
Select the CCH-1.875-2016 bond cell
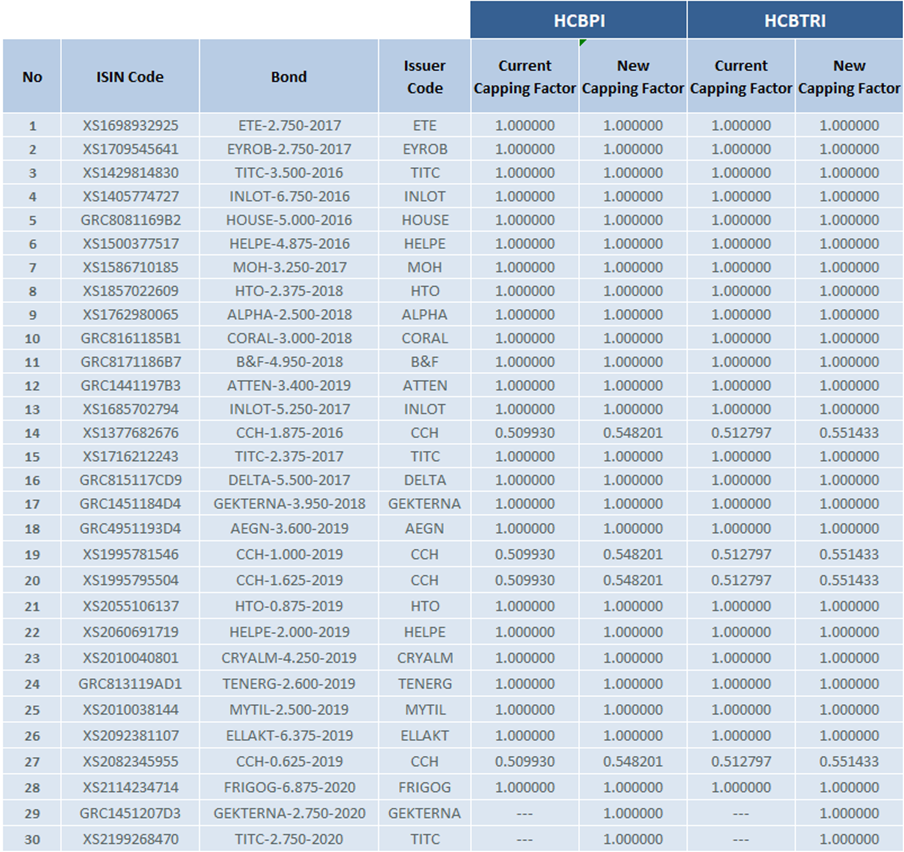coord(289,433)
